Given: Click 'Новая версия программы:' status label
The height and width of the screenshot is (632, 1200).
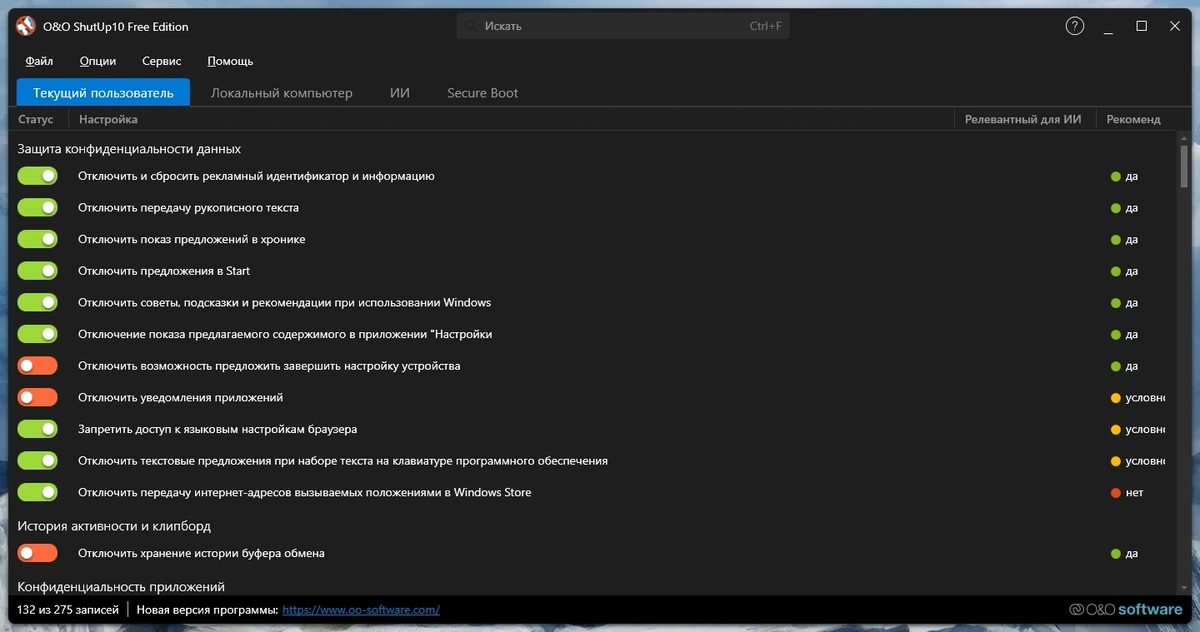Looking at the screenshot, I should [x=206, y=609].
